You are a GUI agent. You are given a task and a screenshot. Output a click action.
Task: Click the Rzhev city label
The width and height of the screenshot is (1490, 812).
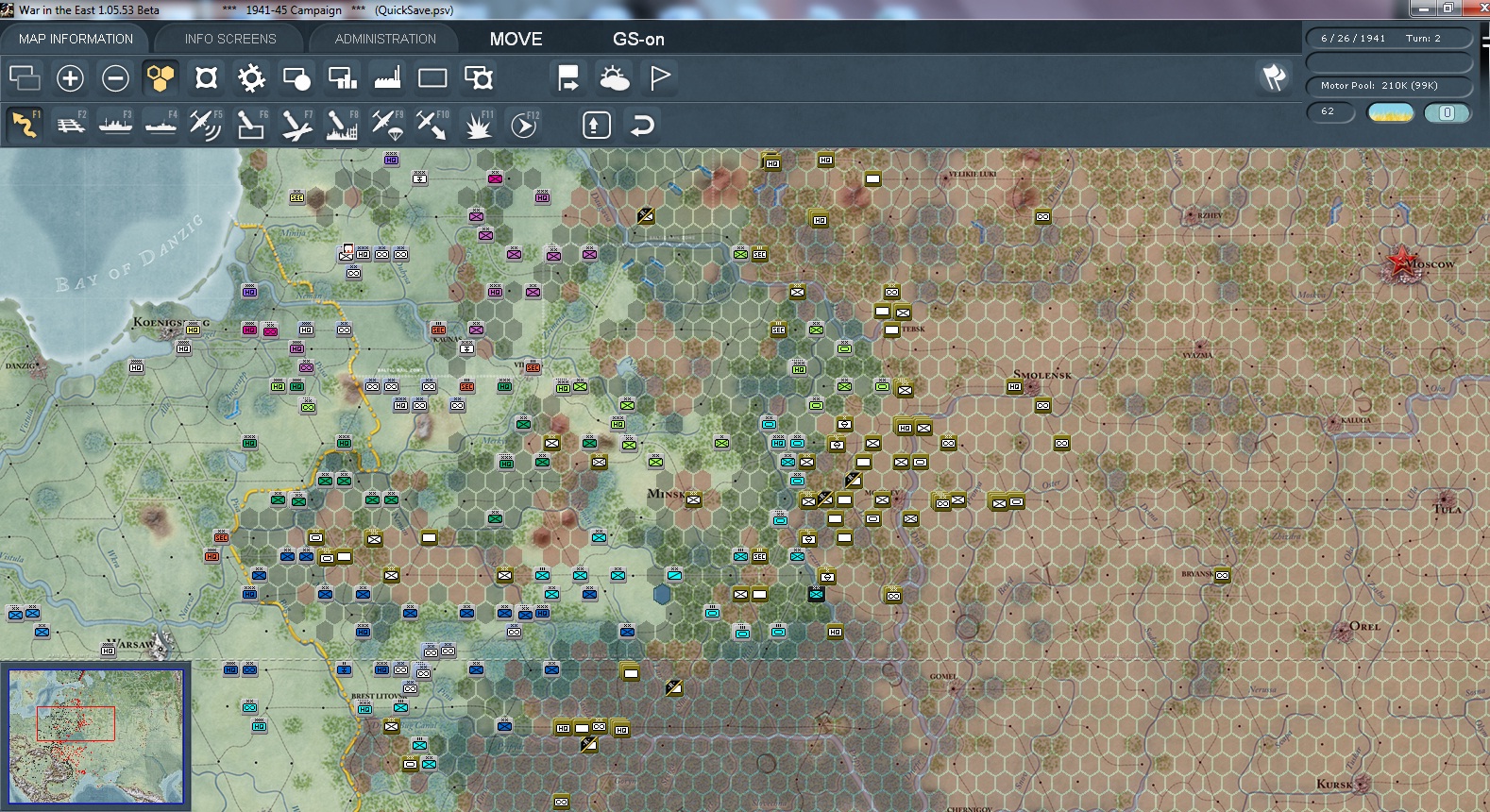coord(1210,215)
